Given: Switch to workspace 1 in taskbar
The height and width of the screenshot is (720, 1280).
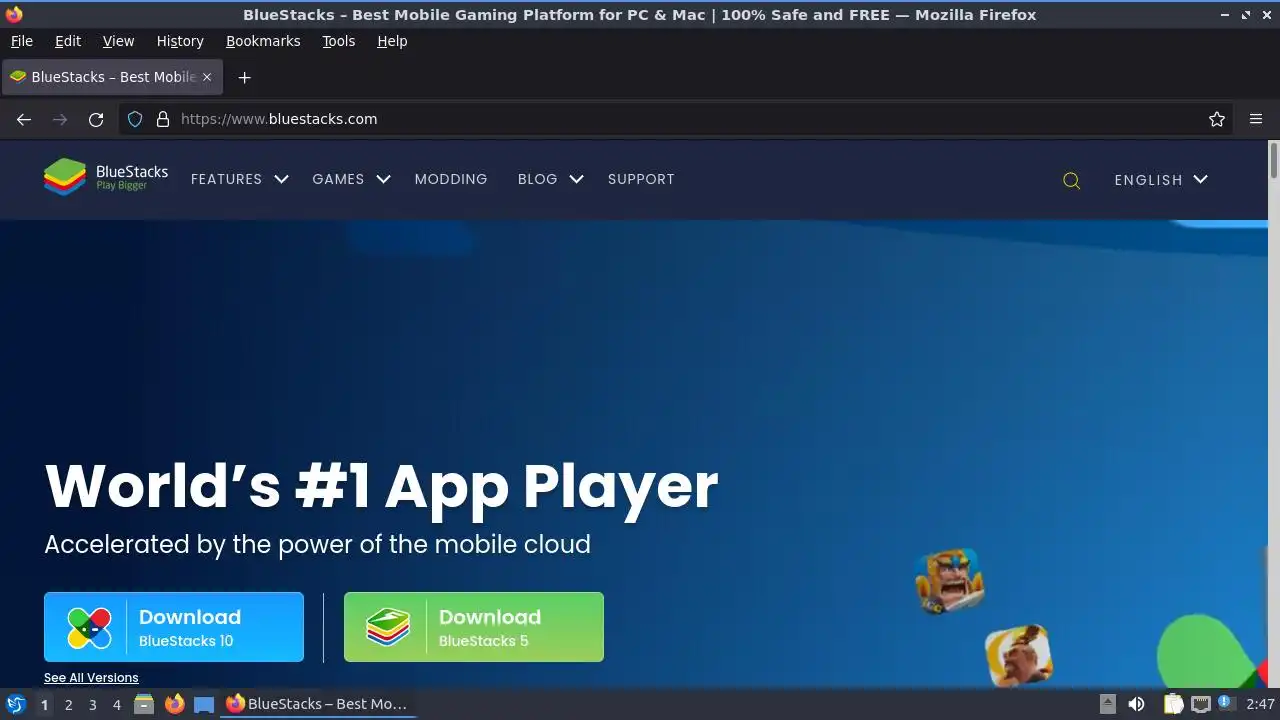Looking at the screenshot, I should pyautogui.click(x=44, y=704).
